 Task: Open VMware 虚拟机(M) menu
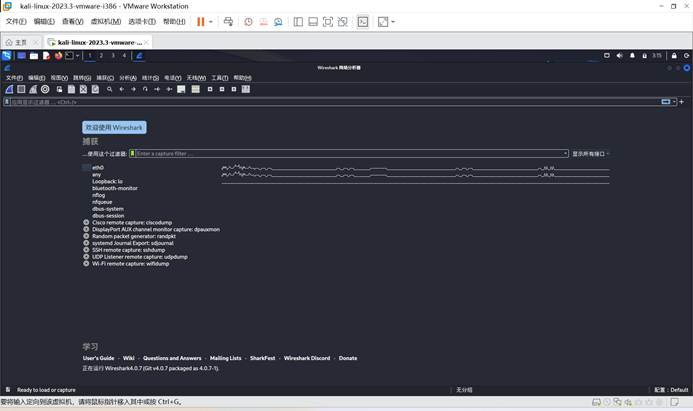coord(106,22)
